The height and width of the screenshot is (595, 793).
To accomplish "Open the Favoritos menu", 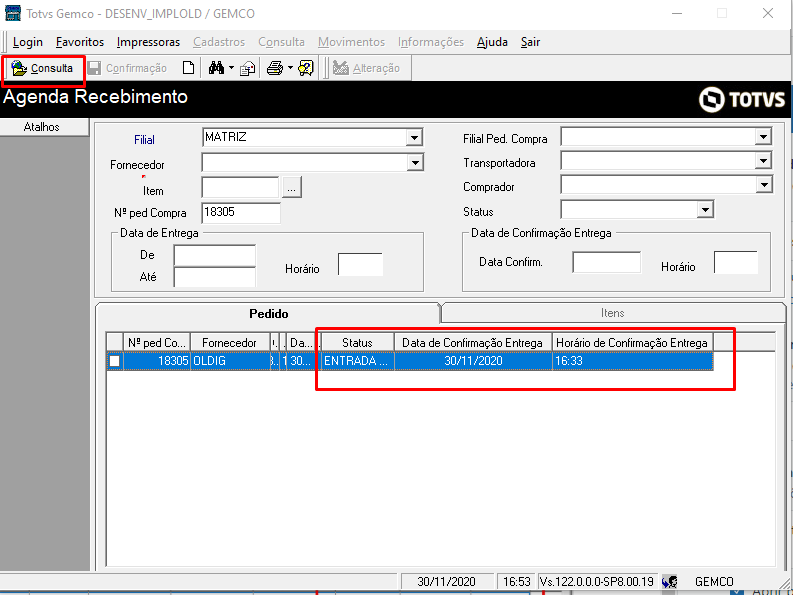I will click(80, 42).
